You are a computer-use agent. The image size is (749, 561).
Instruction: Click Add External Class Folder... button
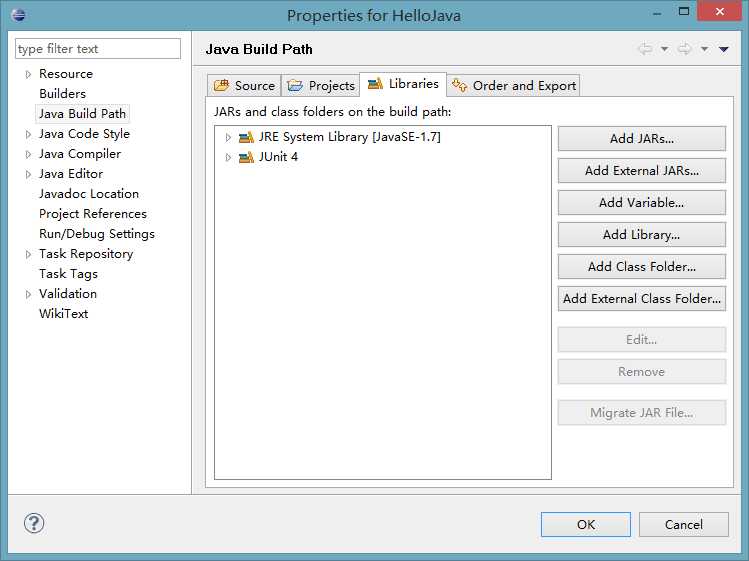pyautogui.click(x=642, y=299)
